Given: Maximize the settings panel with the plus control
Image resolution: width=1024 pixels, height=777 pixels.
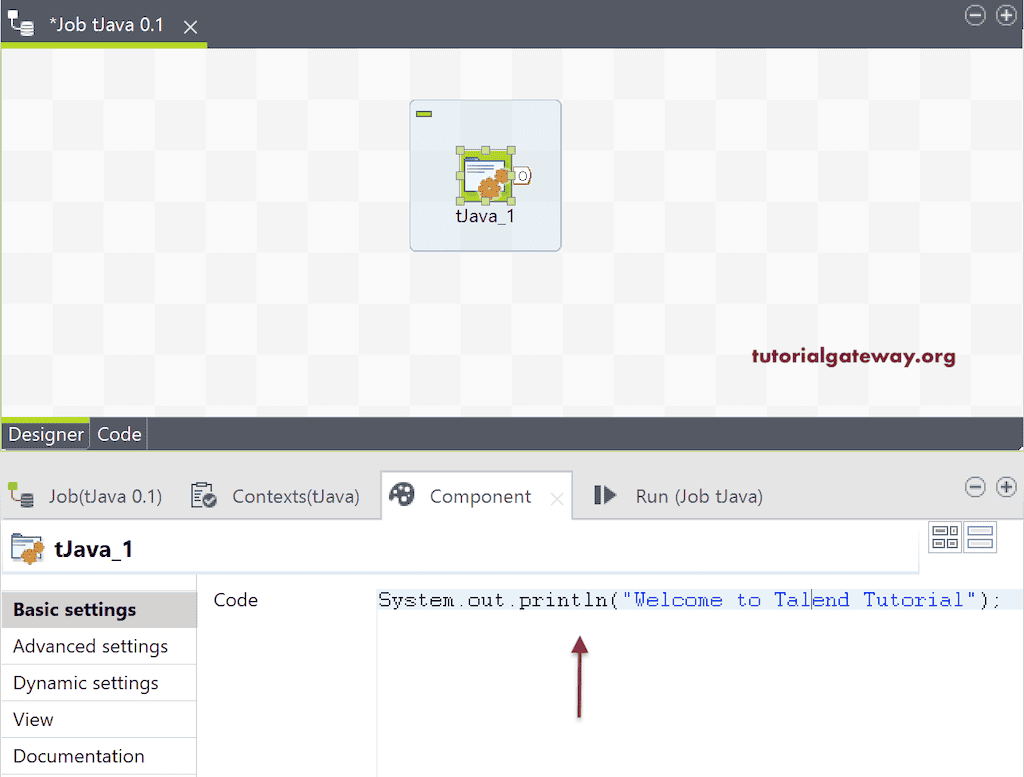Looking at the screenshot, I should coord(1006,487).
